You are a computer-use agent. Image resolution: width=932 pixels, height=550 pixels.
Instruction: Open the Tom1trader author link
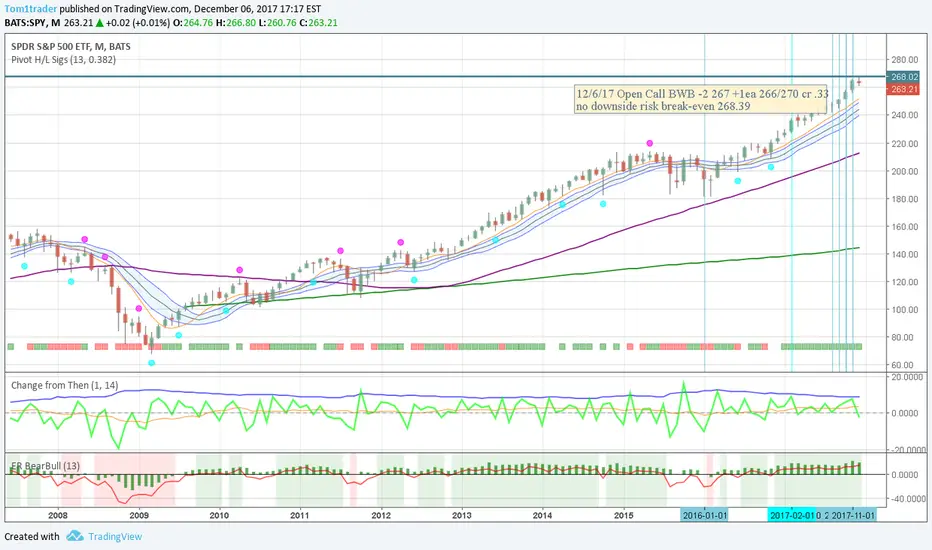[x=31, y=9]
